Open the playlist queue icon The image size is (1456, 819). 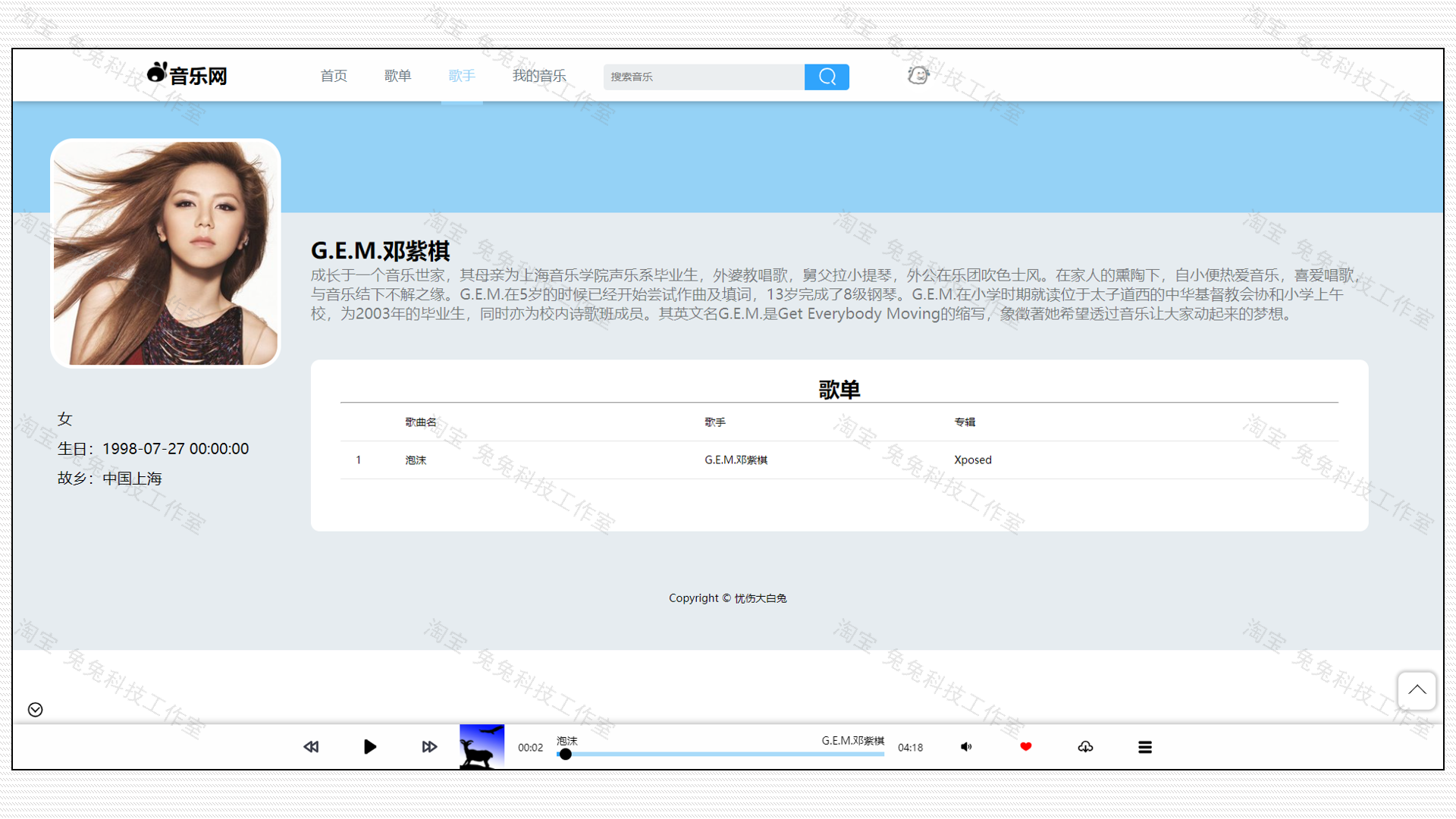pos(1145,747)
